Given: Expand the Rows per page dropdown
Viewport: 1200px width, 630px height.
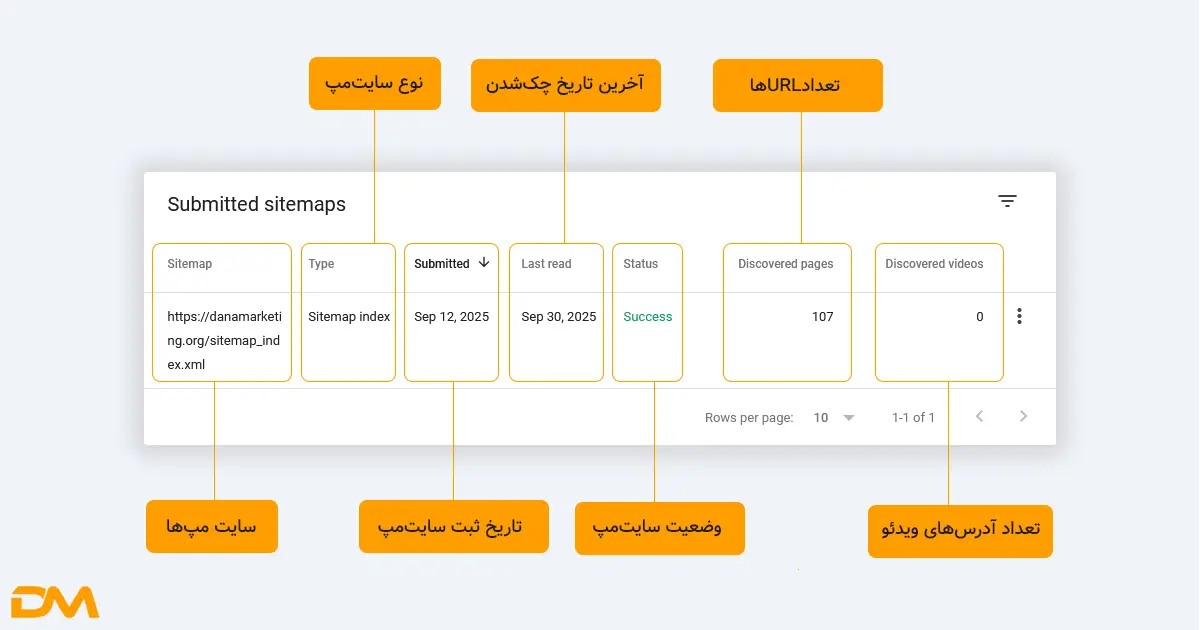Looking at the screenshot, I should 849,418.
